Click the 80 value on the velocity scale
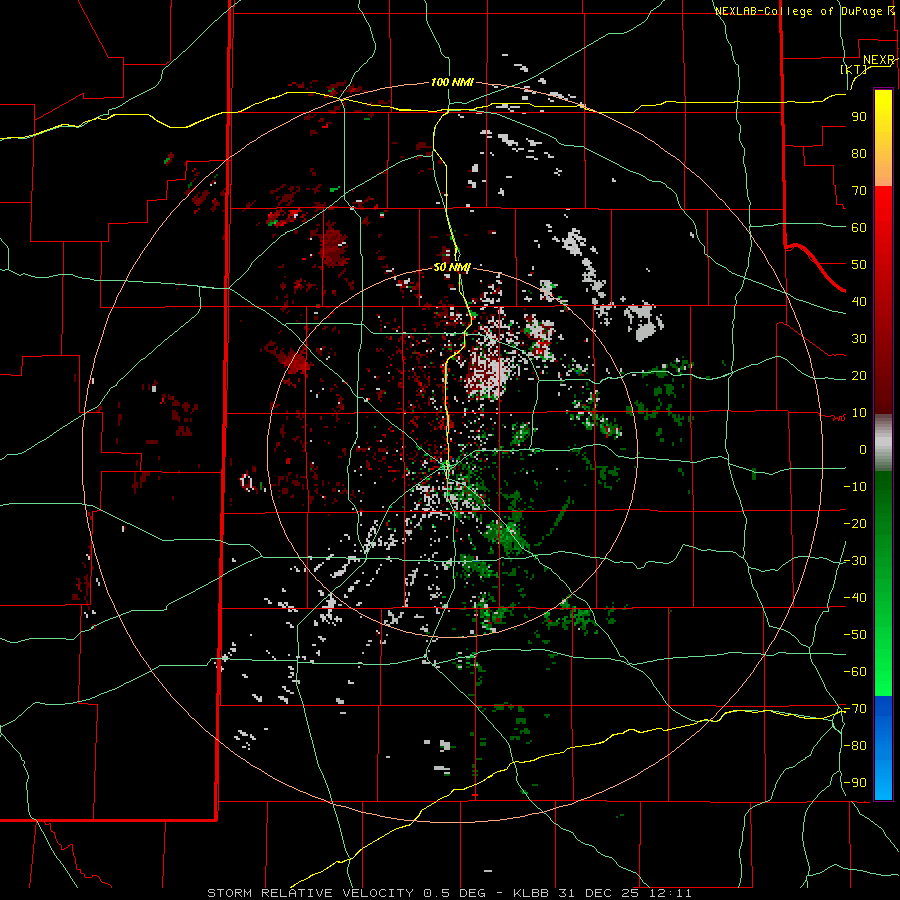The width and height of the screenshot is (900, 900). [859, 154]
